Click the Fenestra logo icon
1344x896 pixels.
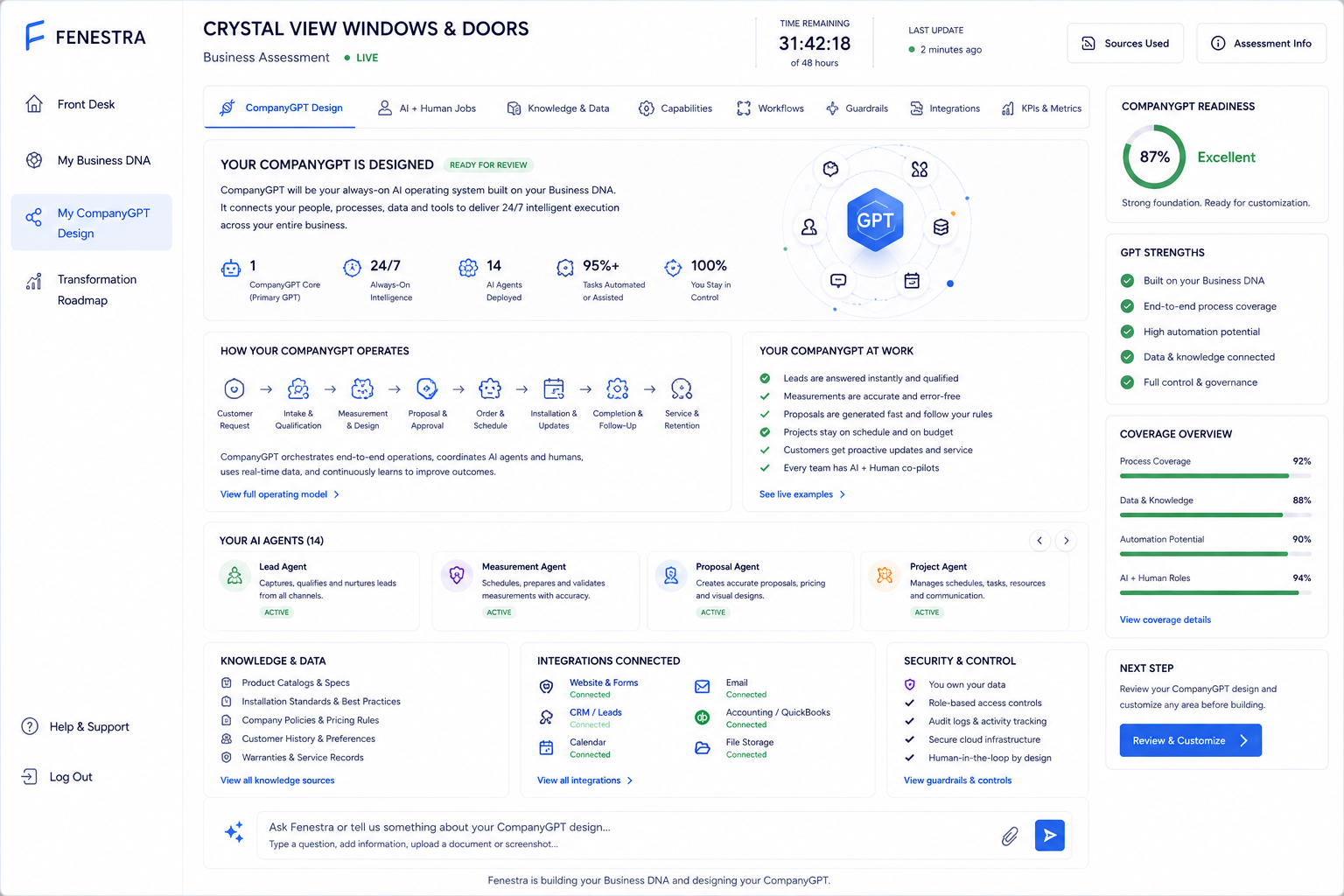tap(34, 36)
